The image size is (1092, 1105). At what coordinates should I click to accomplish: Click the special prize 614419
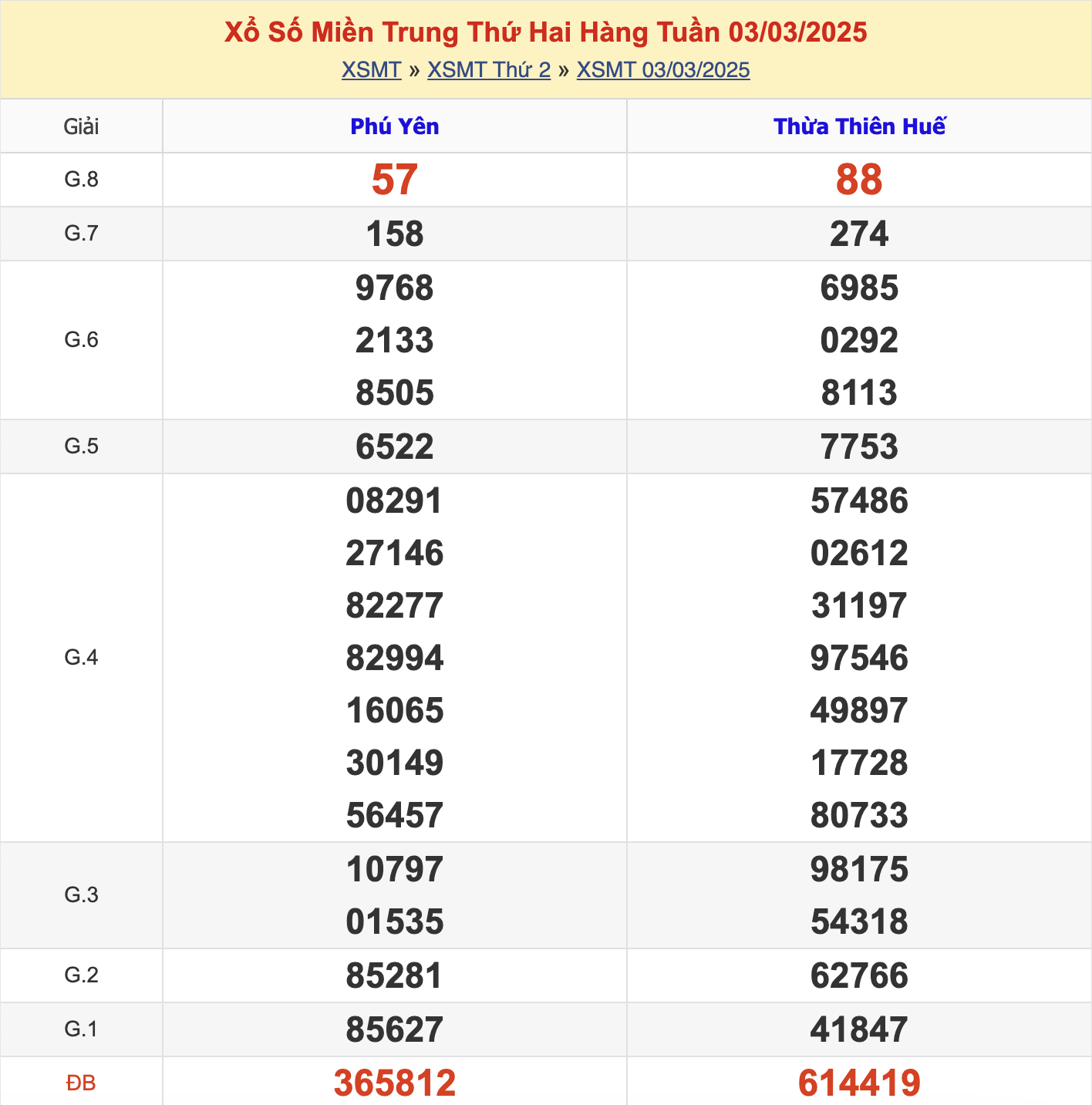click(x=859, y=1083)
